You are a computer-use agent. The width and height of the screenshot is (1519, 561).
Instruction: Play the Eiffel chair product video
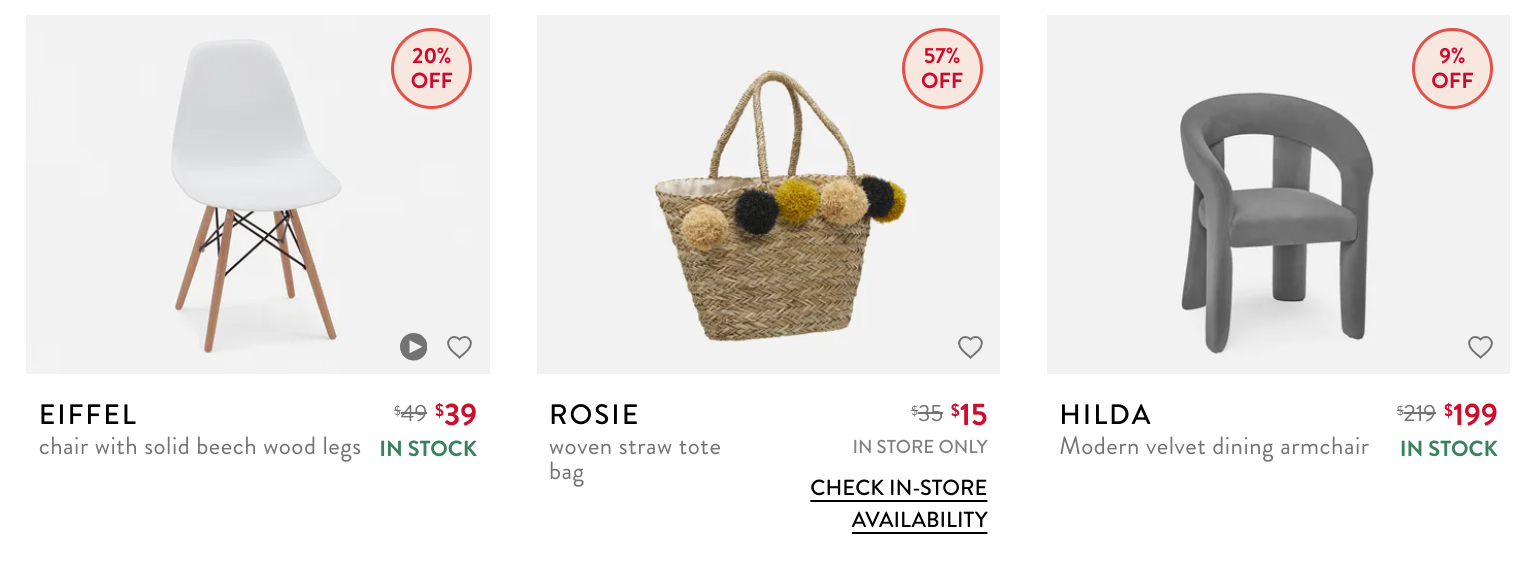pos(413,347)
